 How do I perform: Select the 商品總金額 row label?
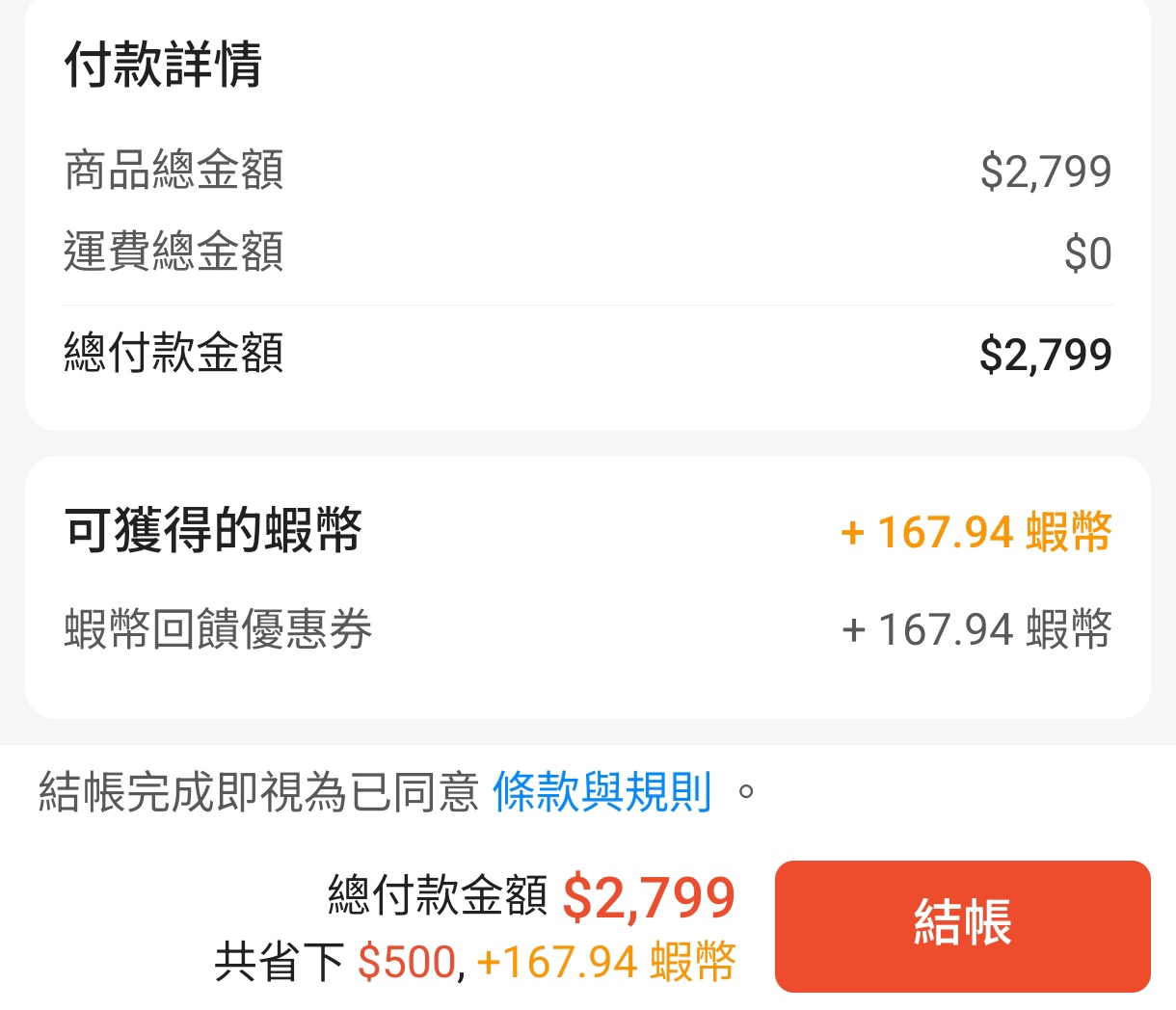[174, 171]
